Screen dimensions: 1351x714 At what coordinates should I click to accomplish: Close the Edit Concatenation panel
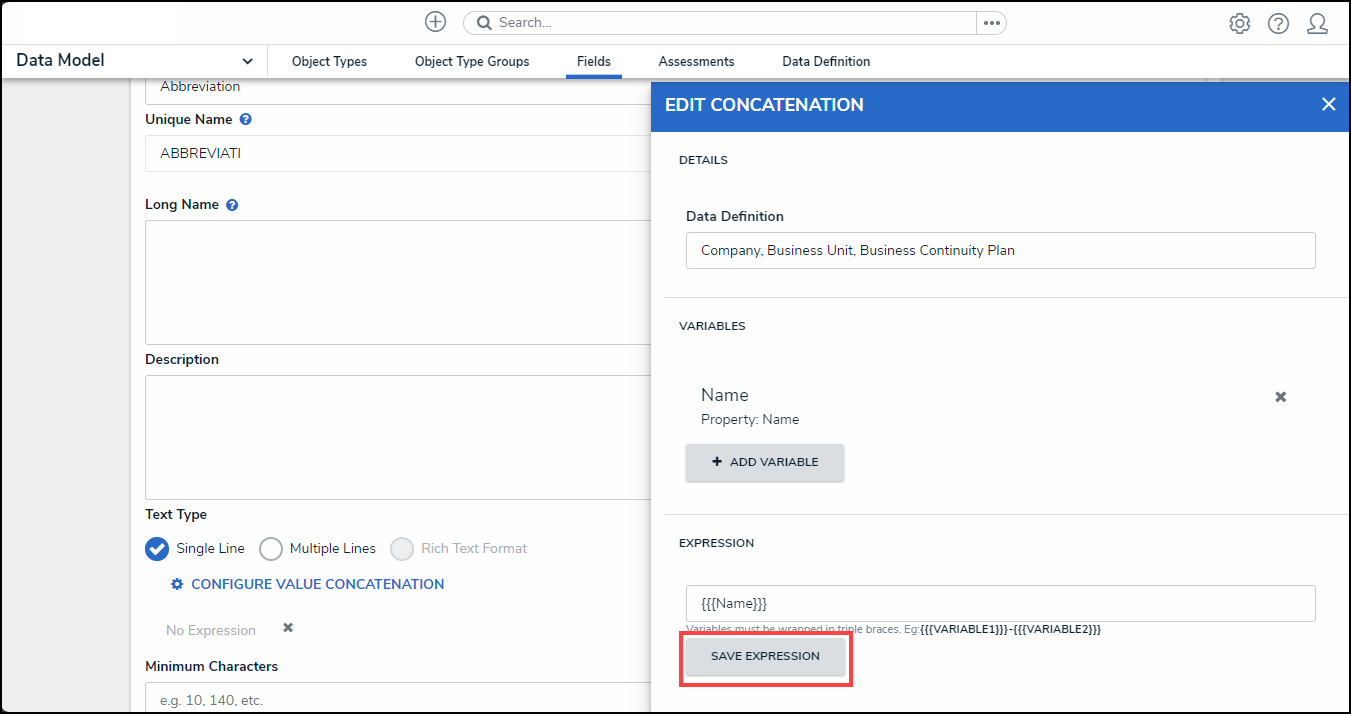[1328, 104]
